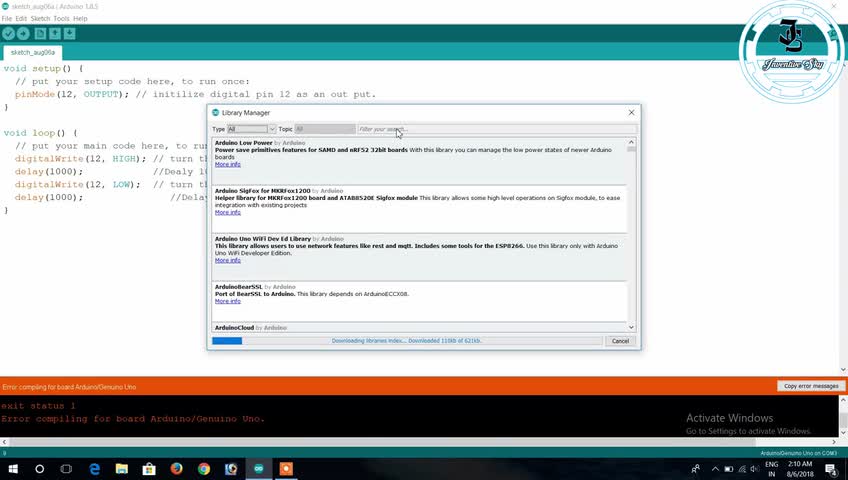
Task: Open File Explorer from the taskbar
Action: (x=122, y=469)
